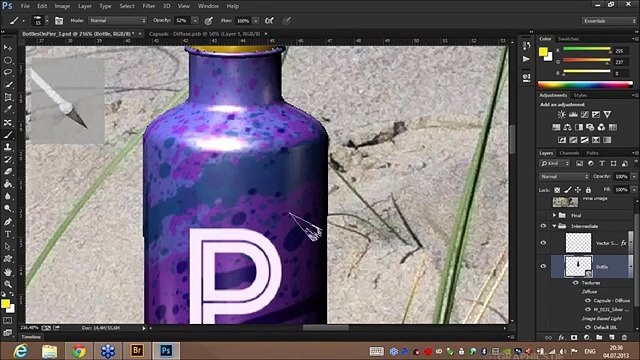Add layer mask icon
640x360 pixels.
coord(574,338)
